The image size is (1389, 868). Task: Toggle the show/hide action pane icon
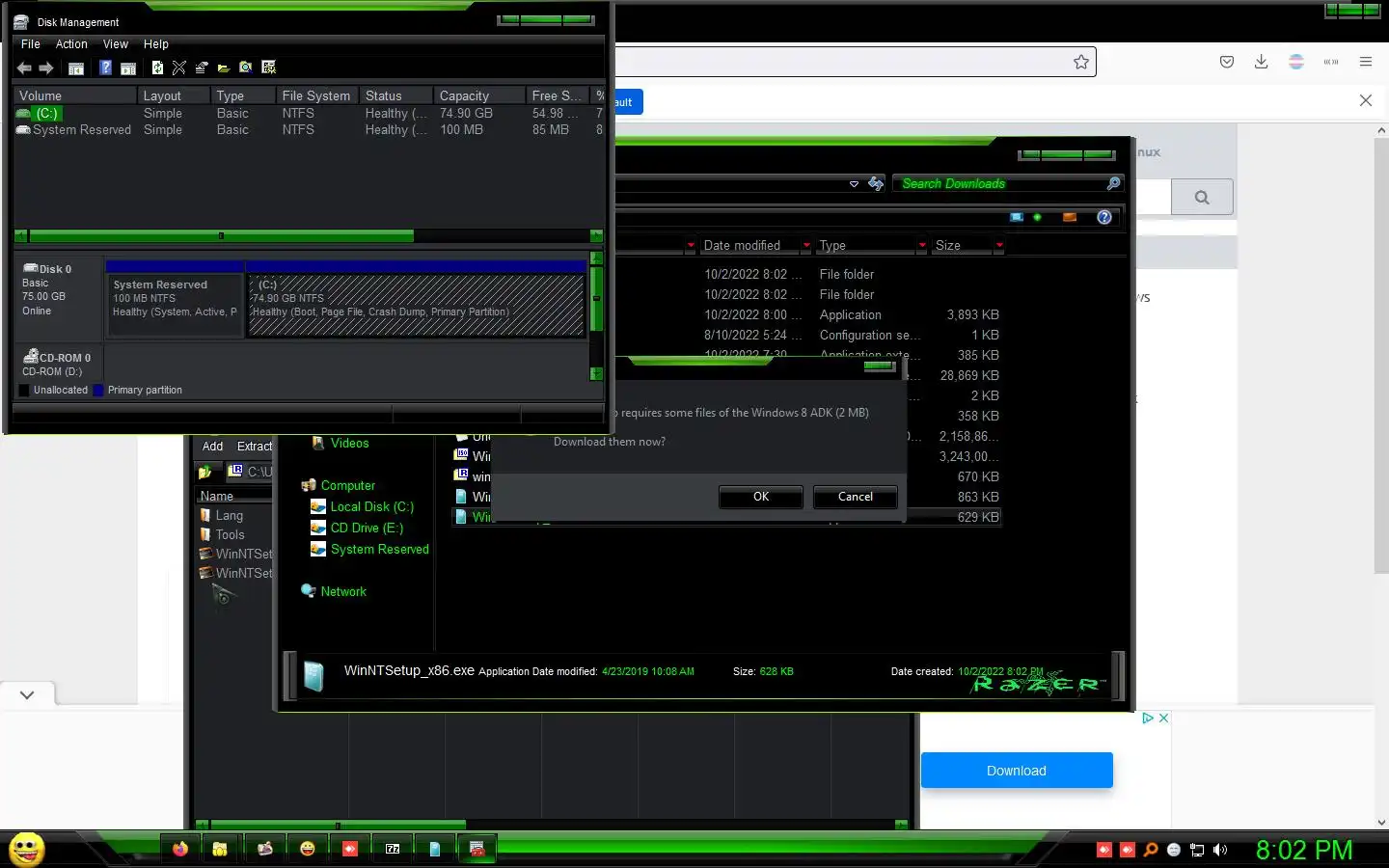pos(127,68)
